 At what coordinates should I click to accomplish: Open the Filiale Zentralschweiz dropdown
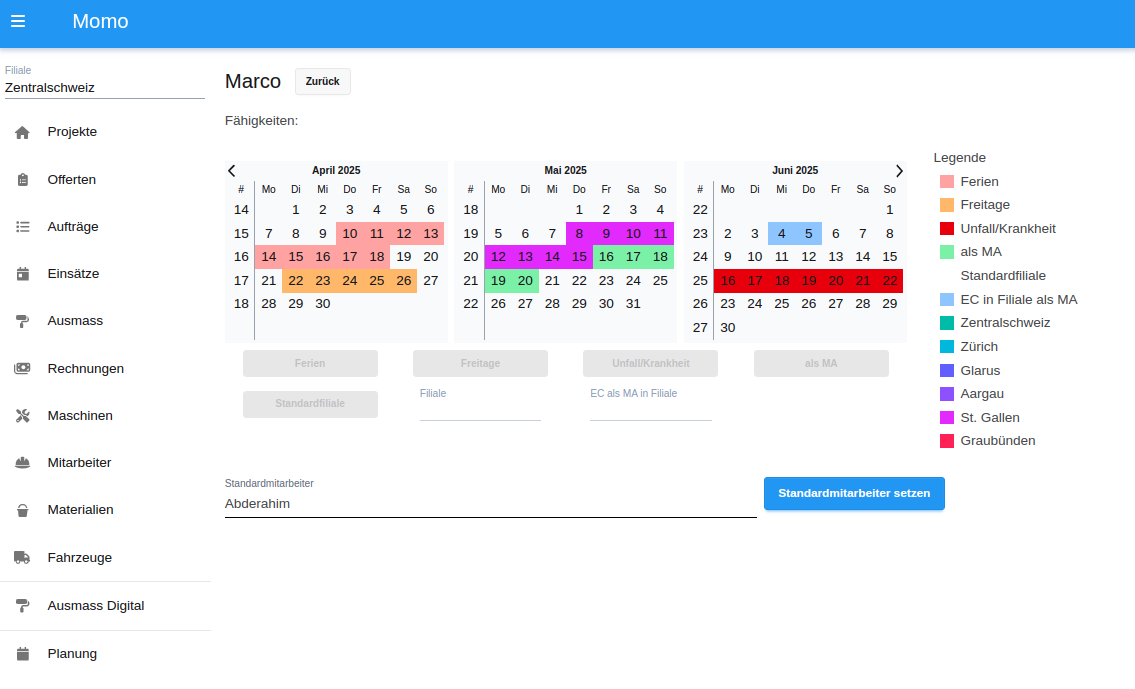pos(104,87)
